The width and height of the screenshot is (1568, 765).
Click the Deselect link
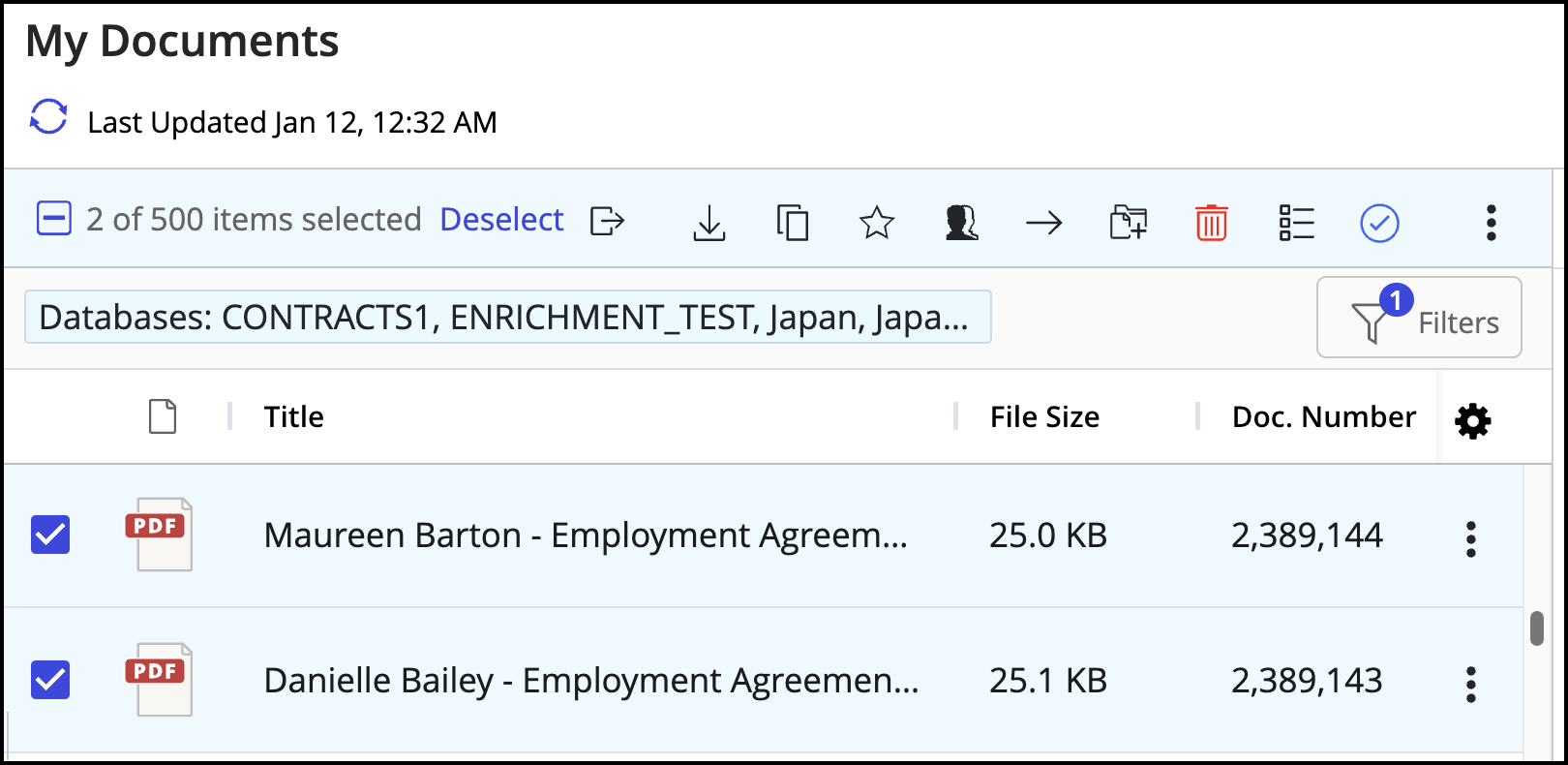pos(501,220)
